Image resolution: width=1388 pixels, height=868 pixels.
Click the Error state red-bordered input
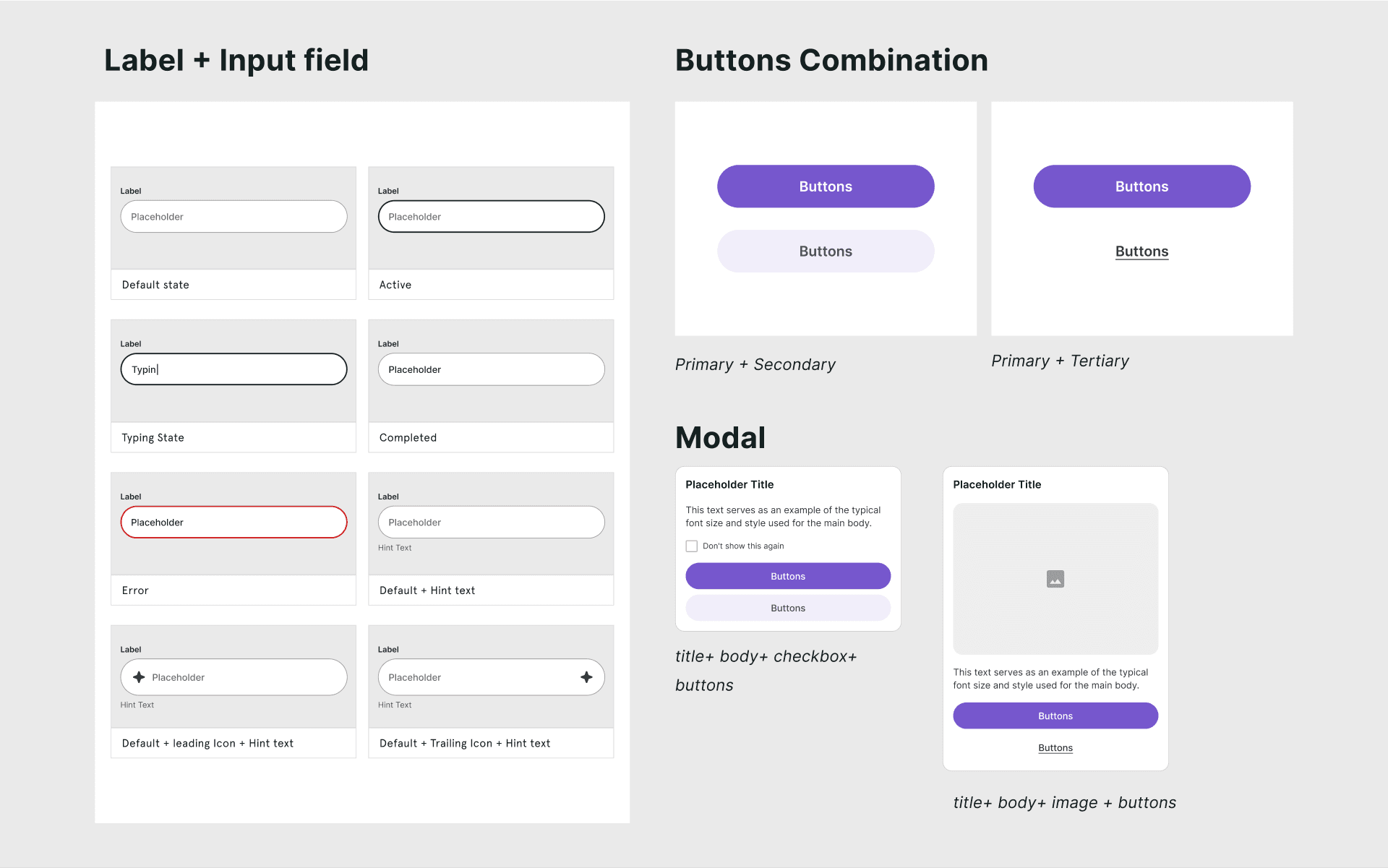point(234,523)
